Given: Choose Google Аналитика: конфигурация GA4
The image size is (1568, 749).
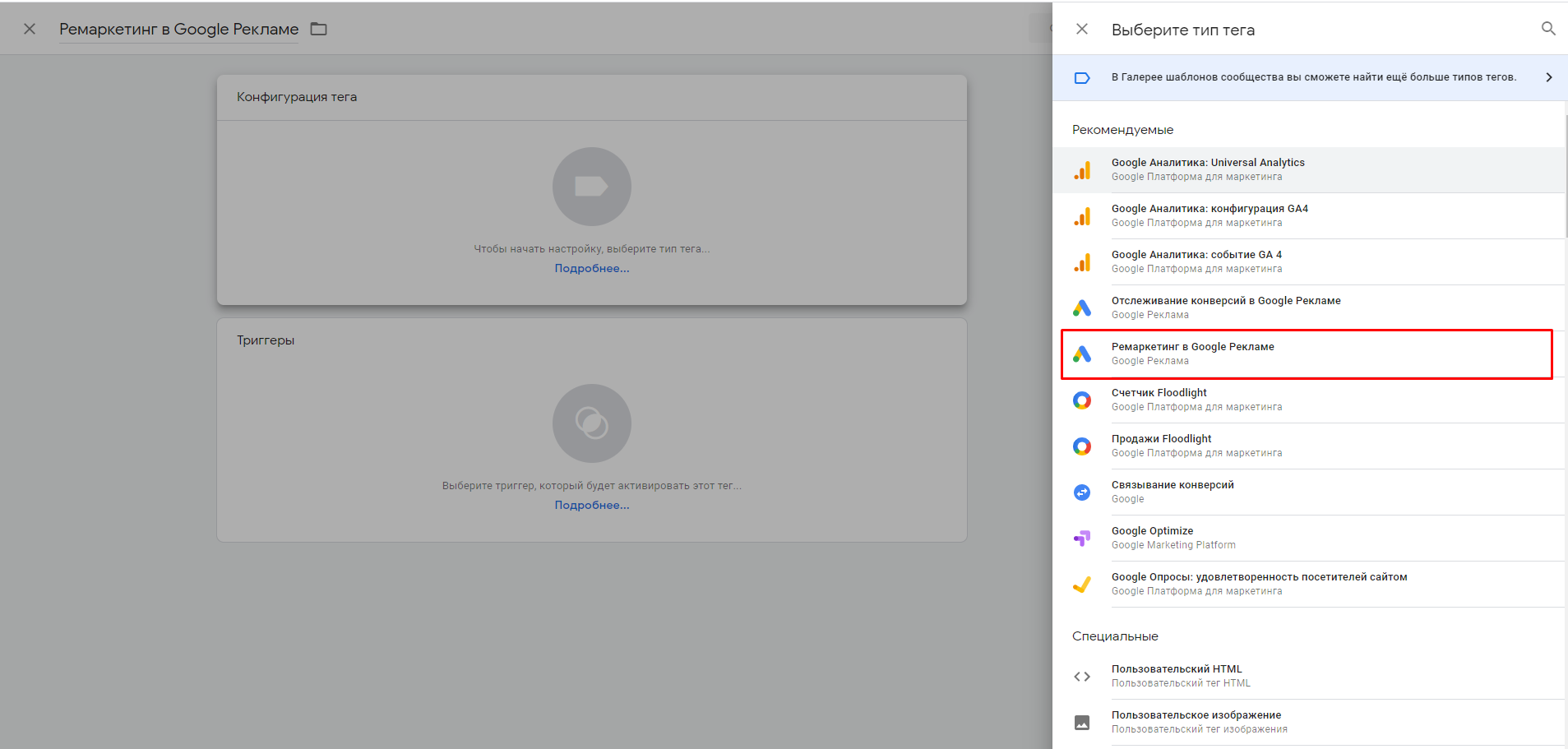Looking at the screenshot, I should 1209,215.
